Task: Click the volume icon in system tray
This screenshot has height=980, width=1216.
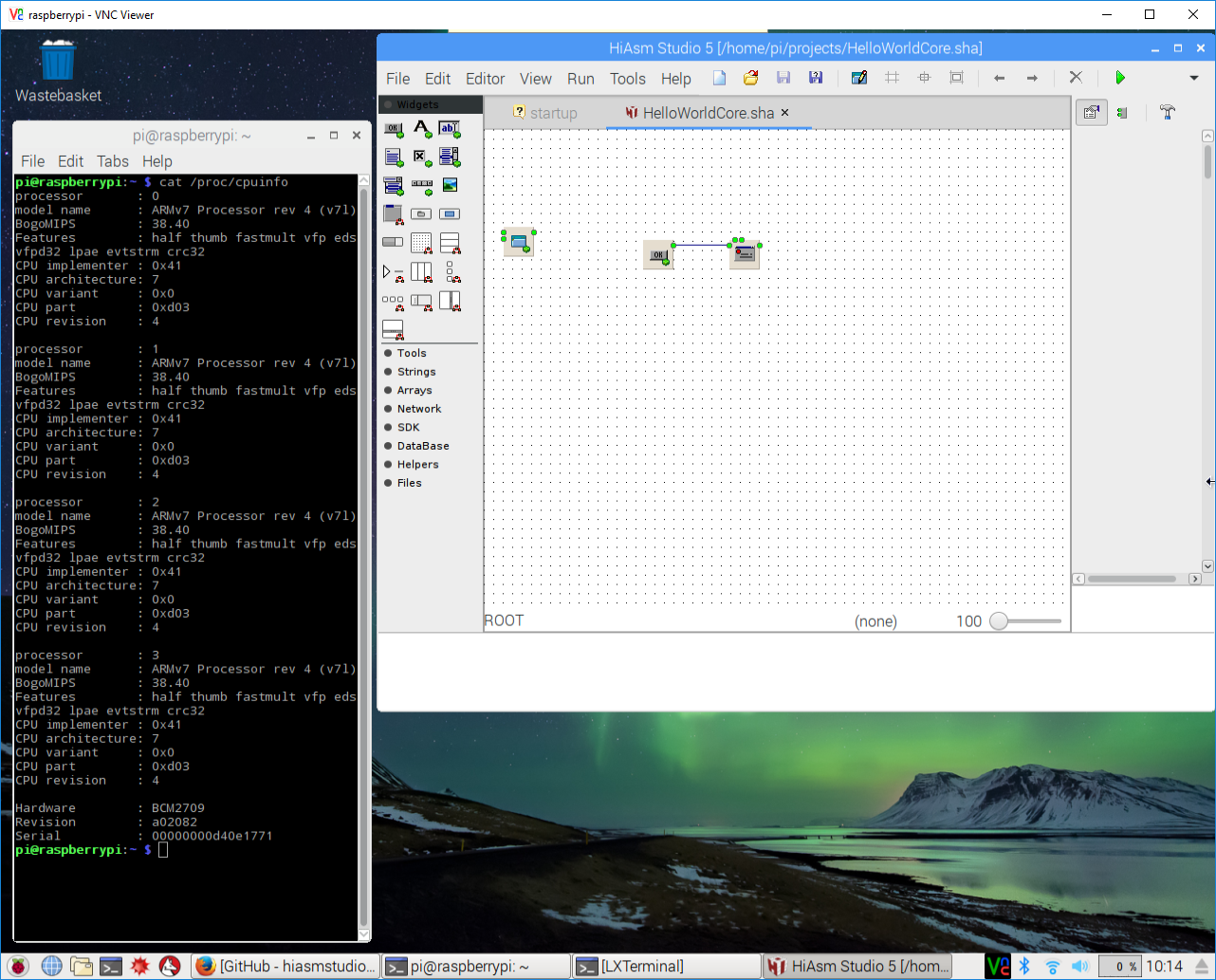Action: [x=1080, y=967]
